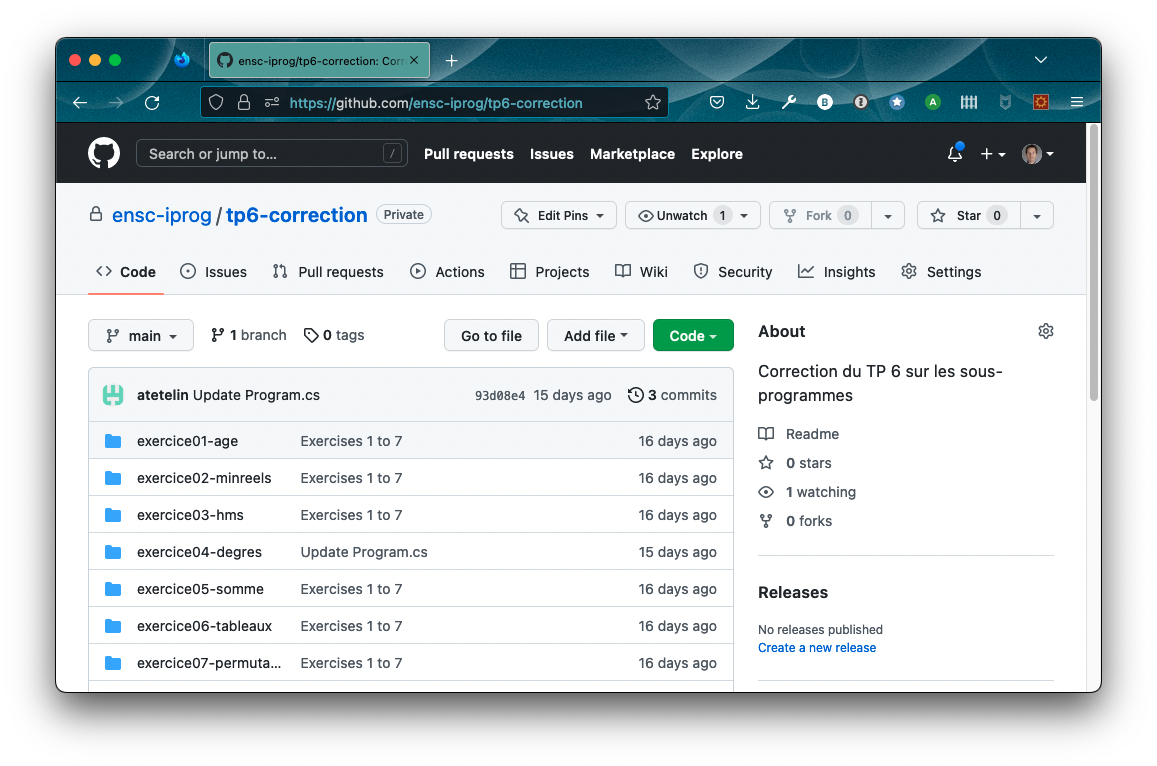Switch to the repository Issues tab
Image resolution: width=1157 pixels, height=766 pixels.
tap(214, 272)
